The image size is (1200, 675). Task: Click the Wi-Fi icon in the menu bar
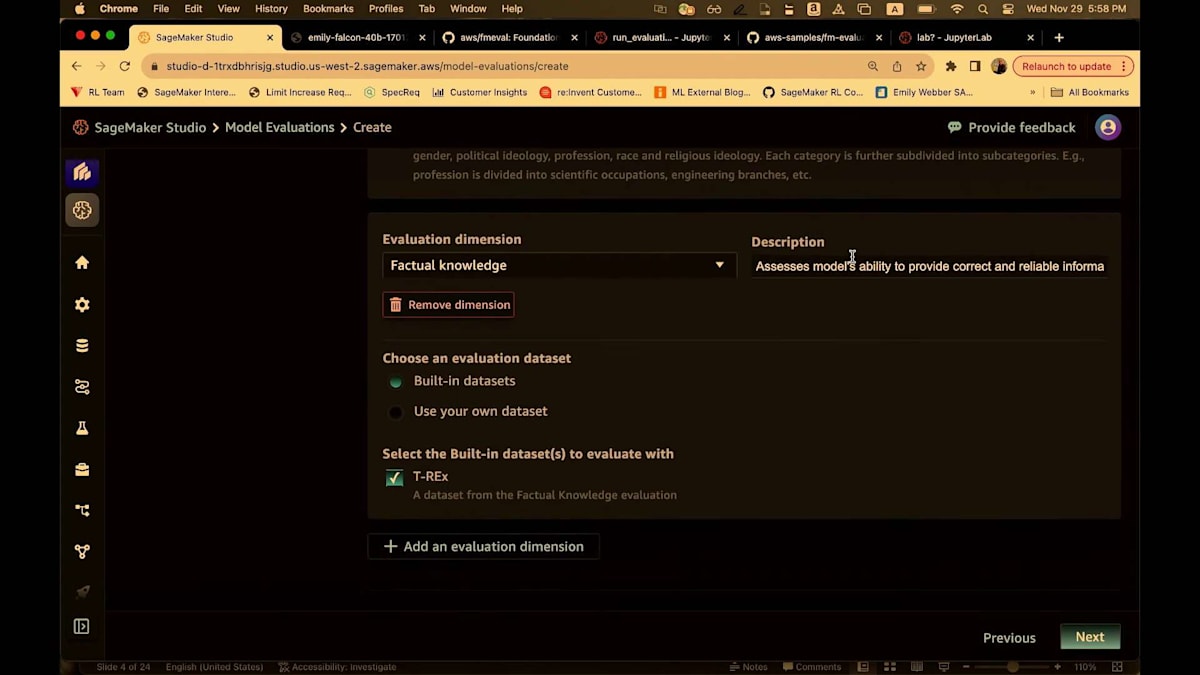point(957,9)
